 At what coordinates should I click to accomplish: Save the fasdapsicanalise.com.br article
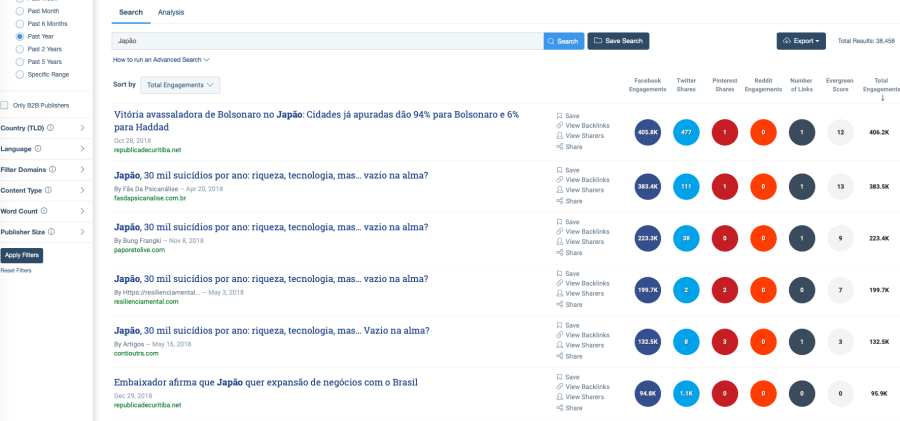coord(568,170)
